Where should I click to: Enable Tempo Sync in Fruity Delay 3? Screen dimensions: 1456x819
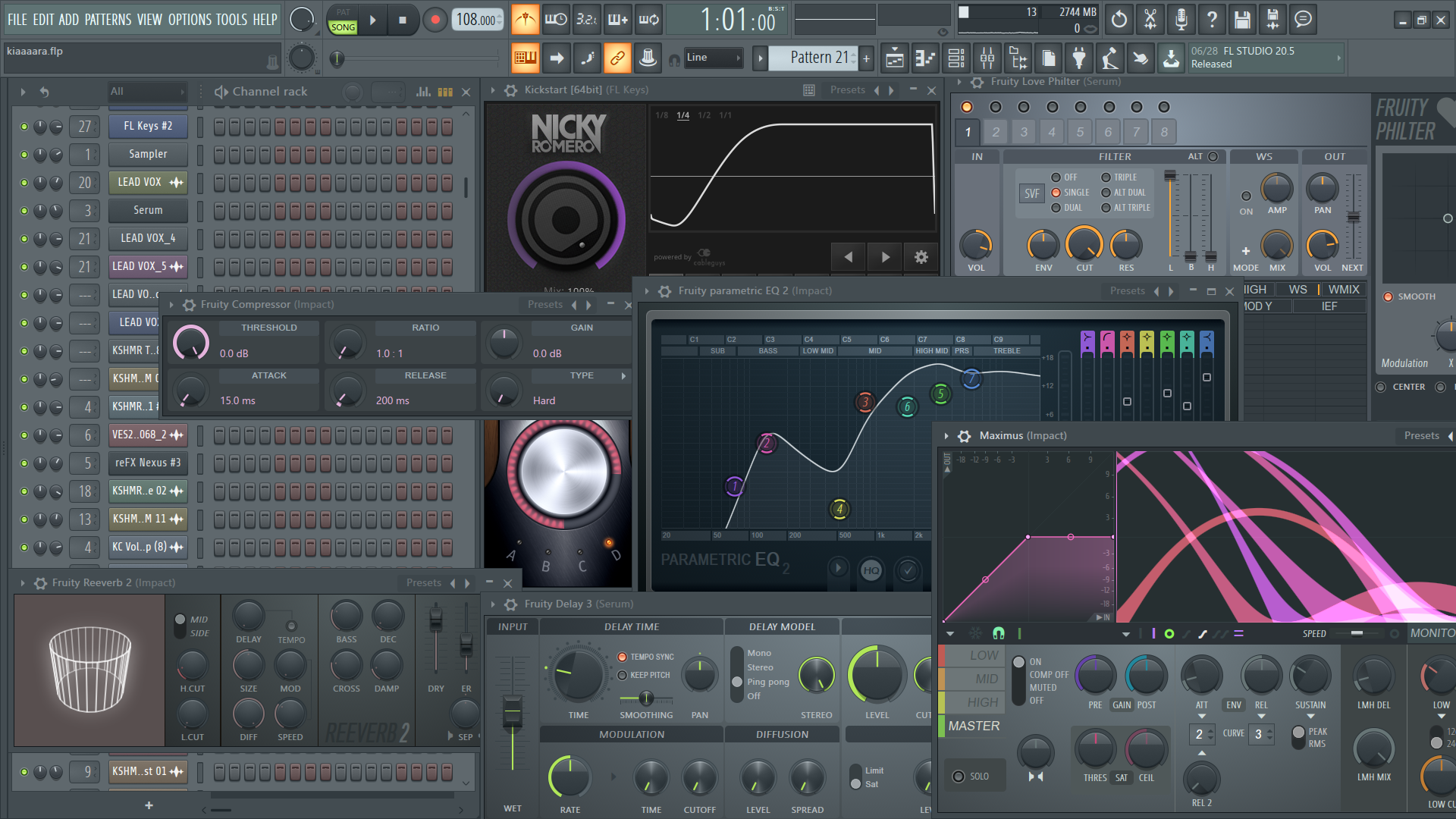pos(623,657)
